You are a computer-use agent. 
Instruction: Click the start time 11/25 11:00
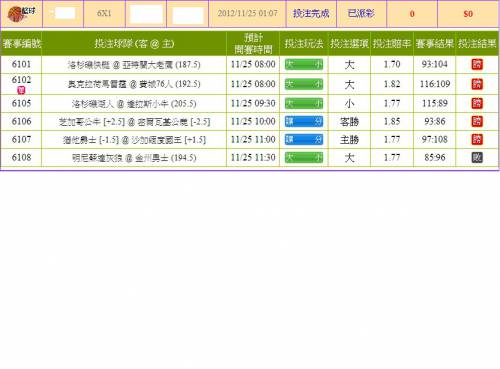pos(253,139)
